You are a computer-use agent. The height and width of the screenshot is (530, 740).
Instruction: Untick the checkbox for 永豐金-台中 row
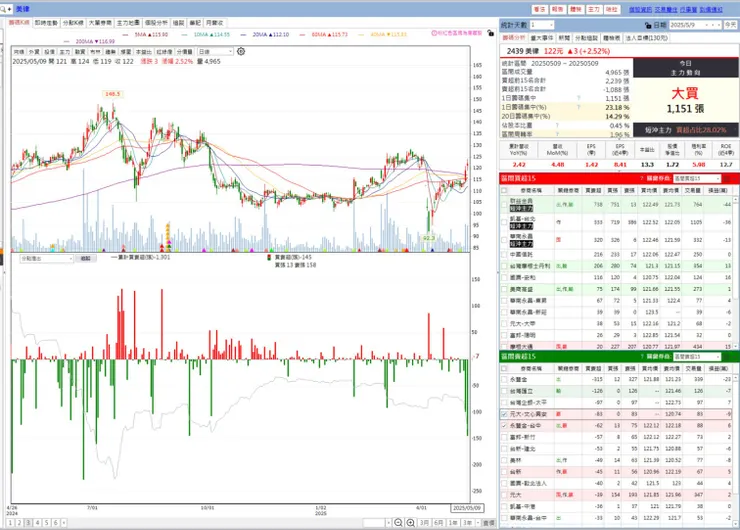[504, 426]
